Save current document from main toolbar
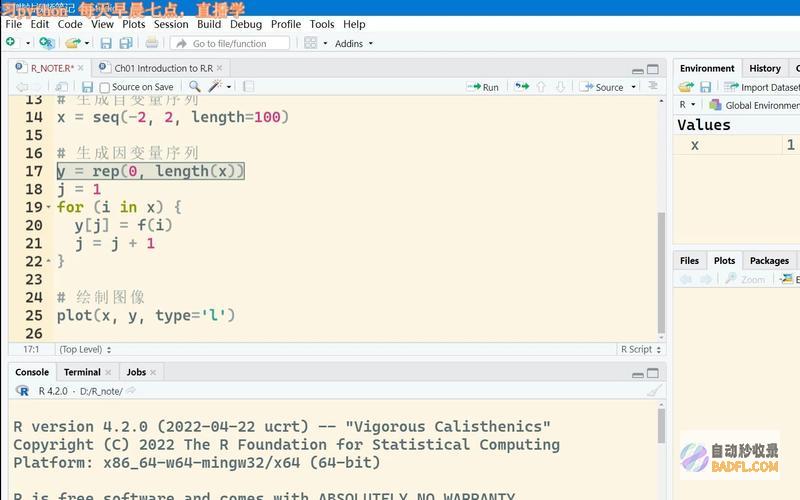Image resolution: width=800 pixels, height=500 pixels. (x=106, y=43)
